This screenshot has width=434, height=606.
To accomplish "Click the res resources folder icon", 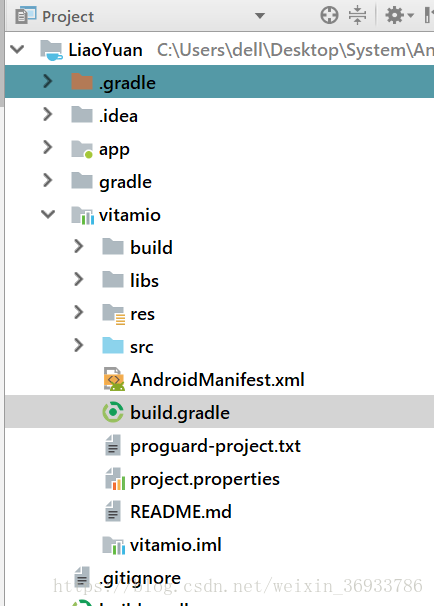I will (114, 314).
